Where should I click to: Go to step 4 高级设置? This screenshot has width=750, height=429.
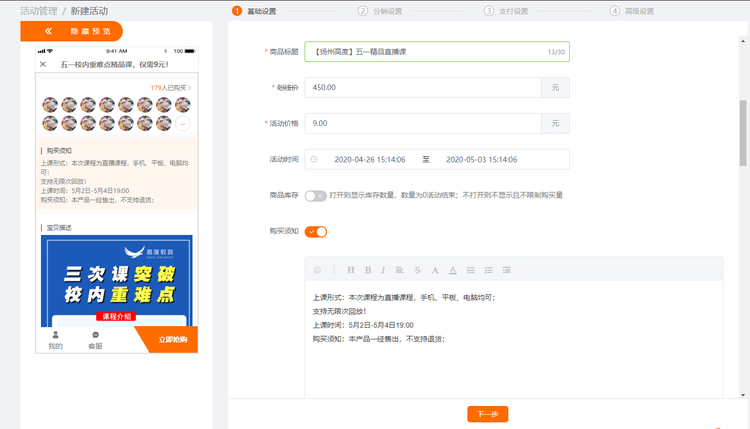pyautogui.click(x=632, y=11)
